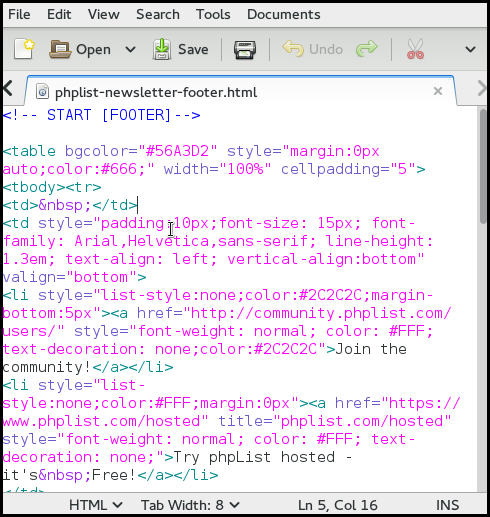
Task: Click the scissors Cut icon
Action: click(415, 49)
